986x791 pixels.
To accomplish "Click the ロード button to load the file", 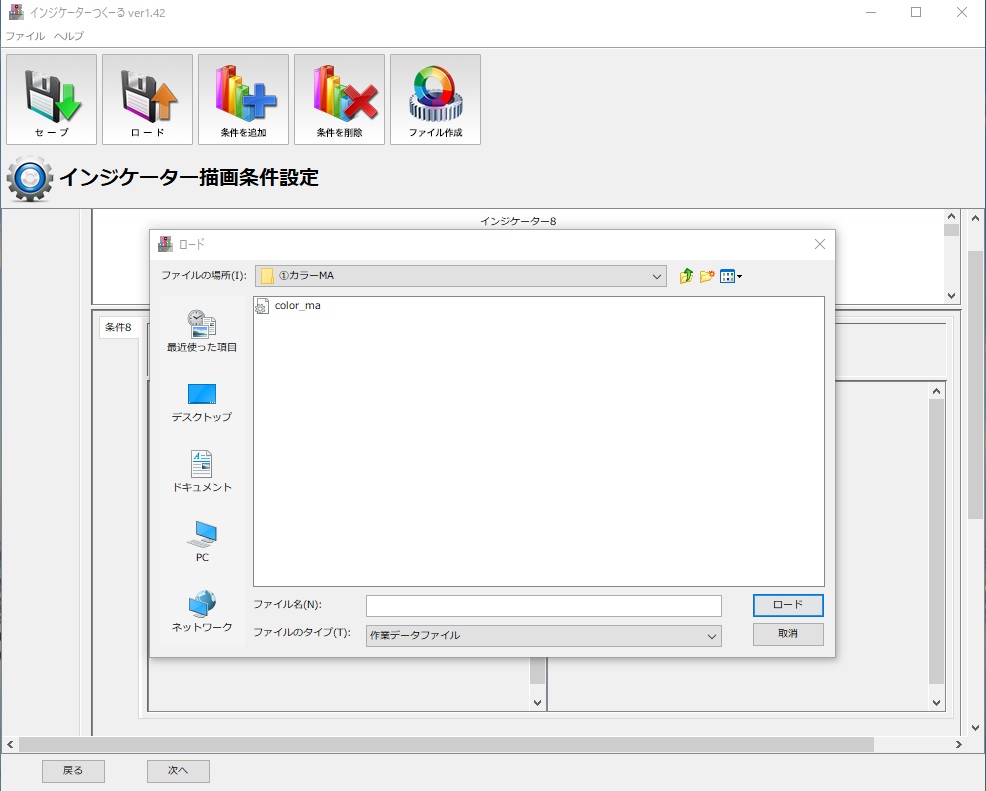I will [787, 605].
